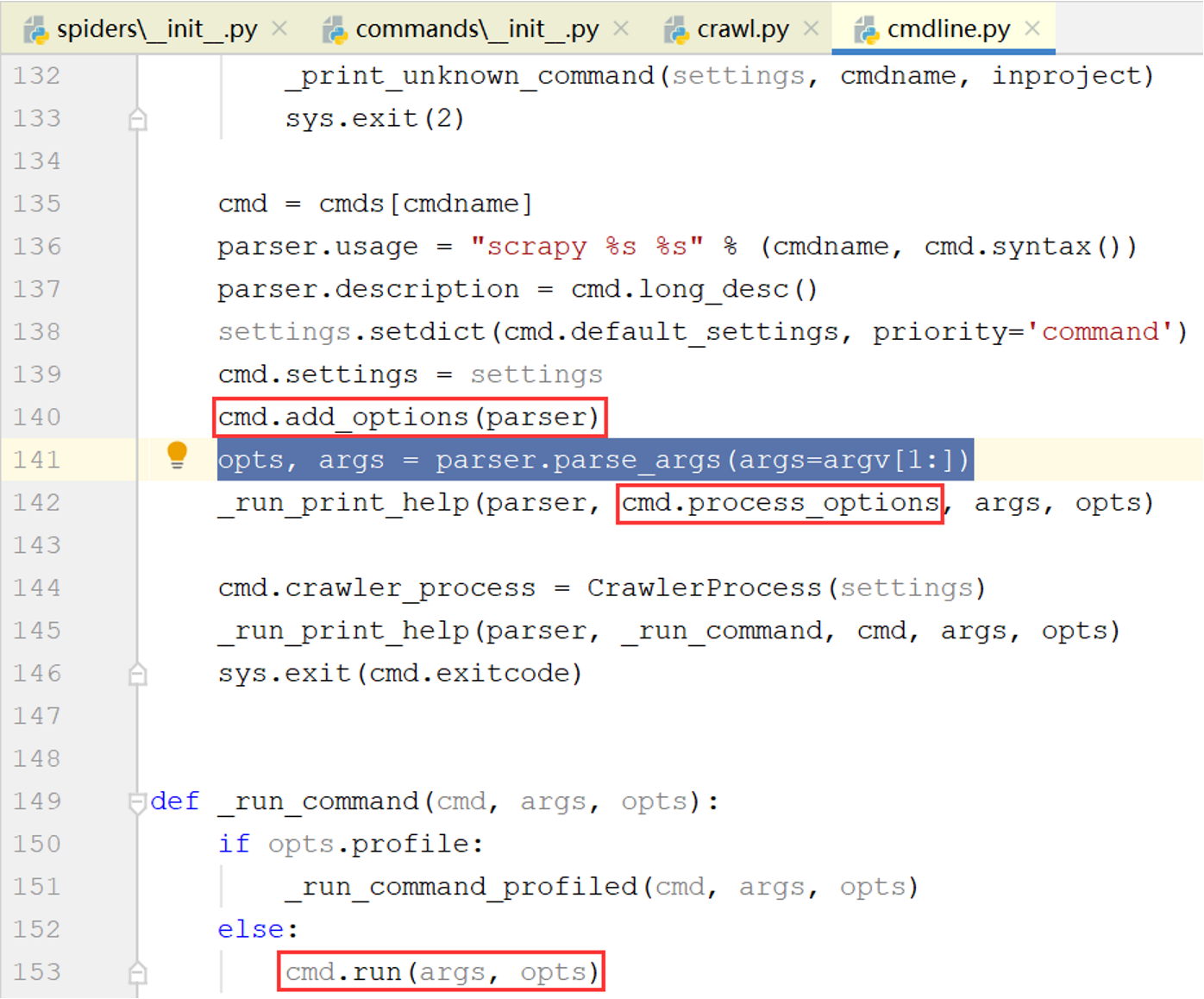This screenshot has width=1204, height=999.
Task: Open the crawl.py tab
Action: pyautogui.click(x=743, y=29)
